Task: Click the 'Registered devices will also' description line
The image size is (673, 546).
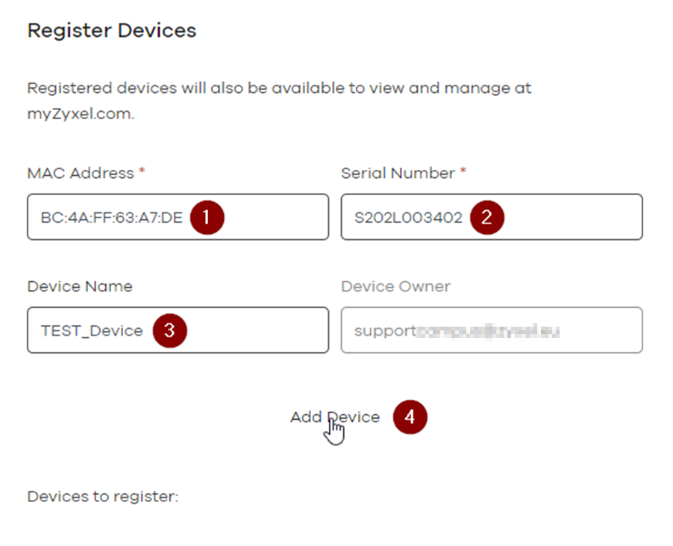Action: point(279,88)
